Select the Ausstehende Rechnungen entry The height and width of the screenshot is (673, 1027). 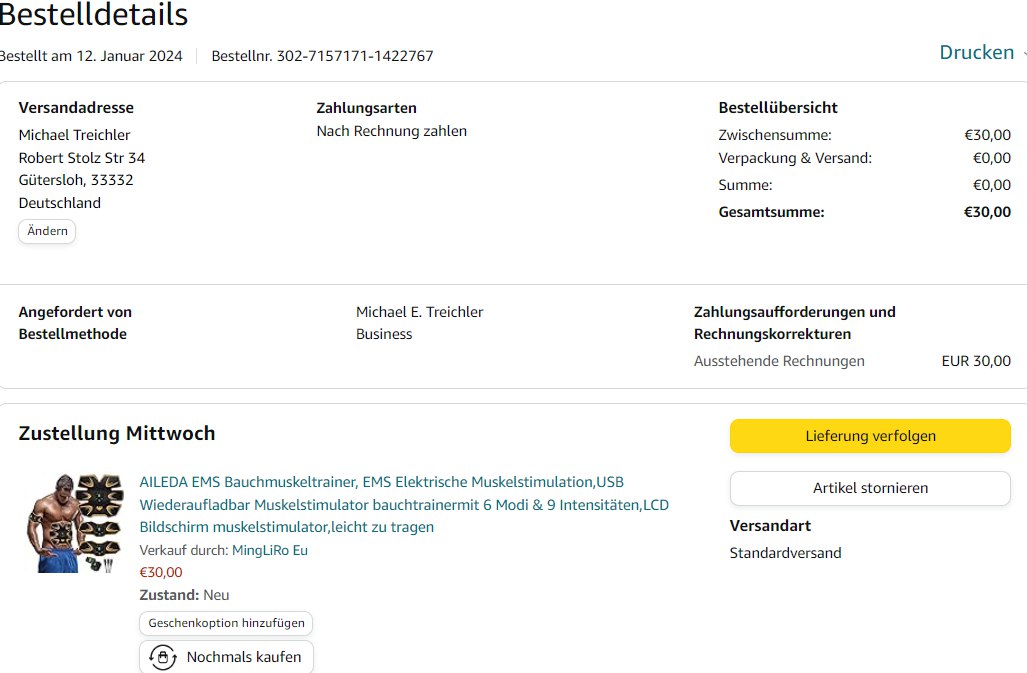click(x=779, y=361)
